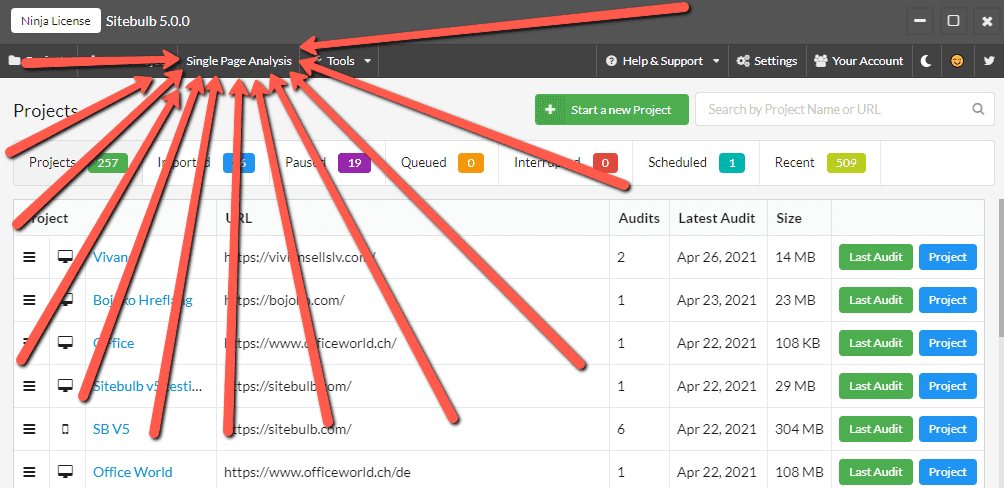Screen dimensions: 1004x488
Task: Click Last Audit for SB V5 row
Action: point(875,429)
